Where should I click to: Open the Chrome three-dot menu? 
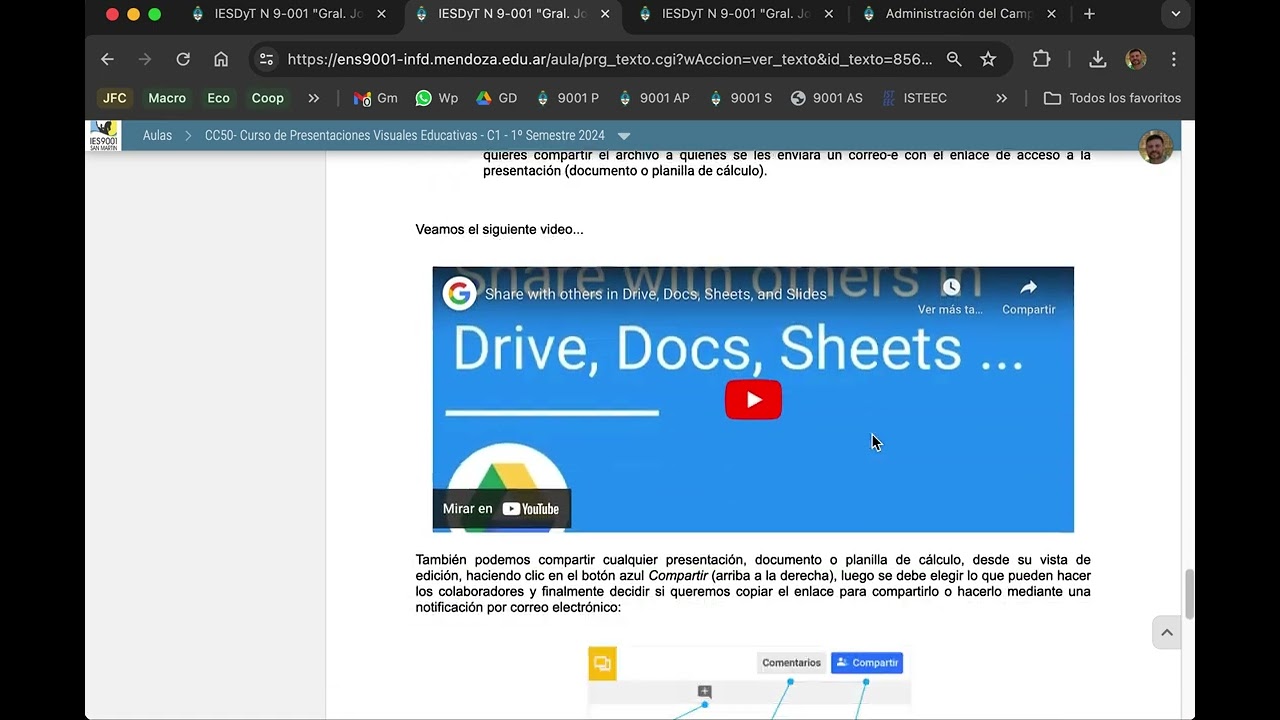1174,59
